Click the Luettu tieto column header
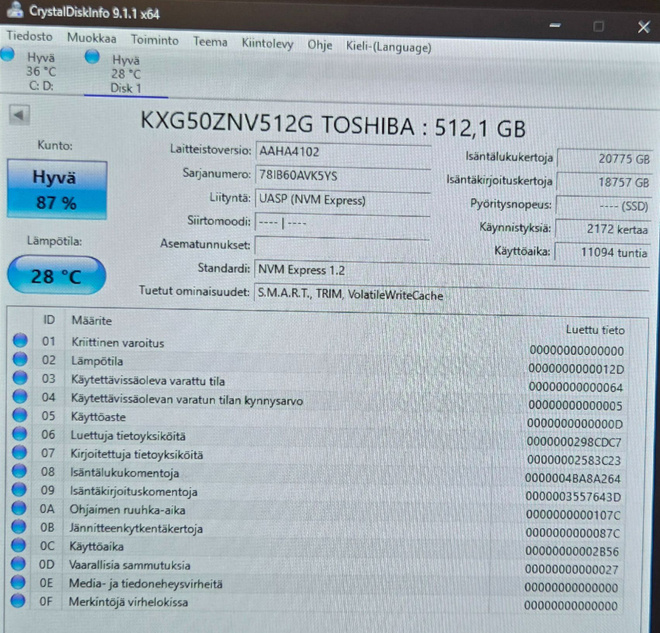Image resolution: width=660 pixels, height=633 pixels. (595, 330)
